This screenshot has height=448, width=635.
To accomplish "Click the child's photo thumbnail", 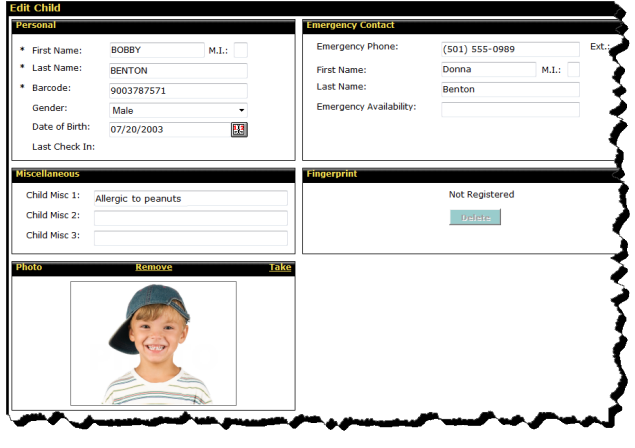I will click(x=153, y=343).
